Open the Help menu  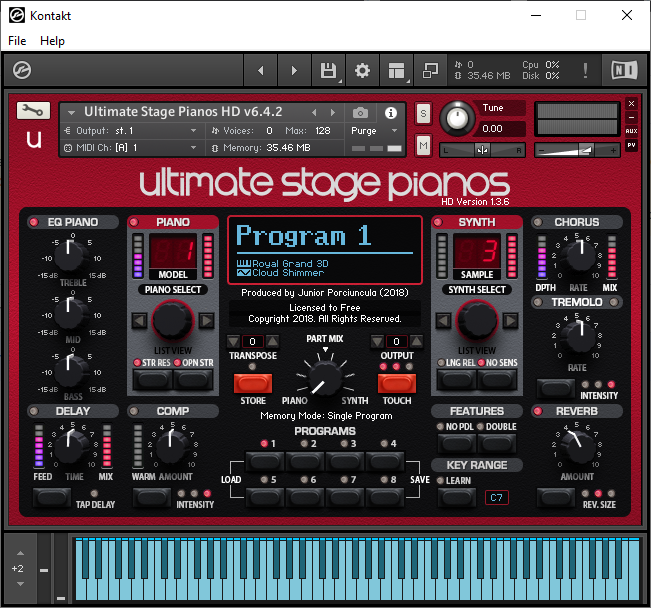coord(52,41)
